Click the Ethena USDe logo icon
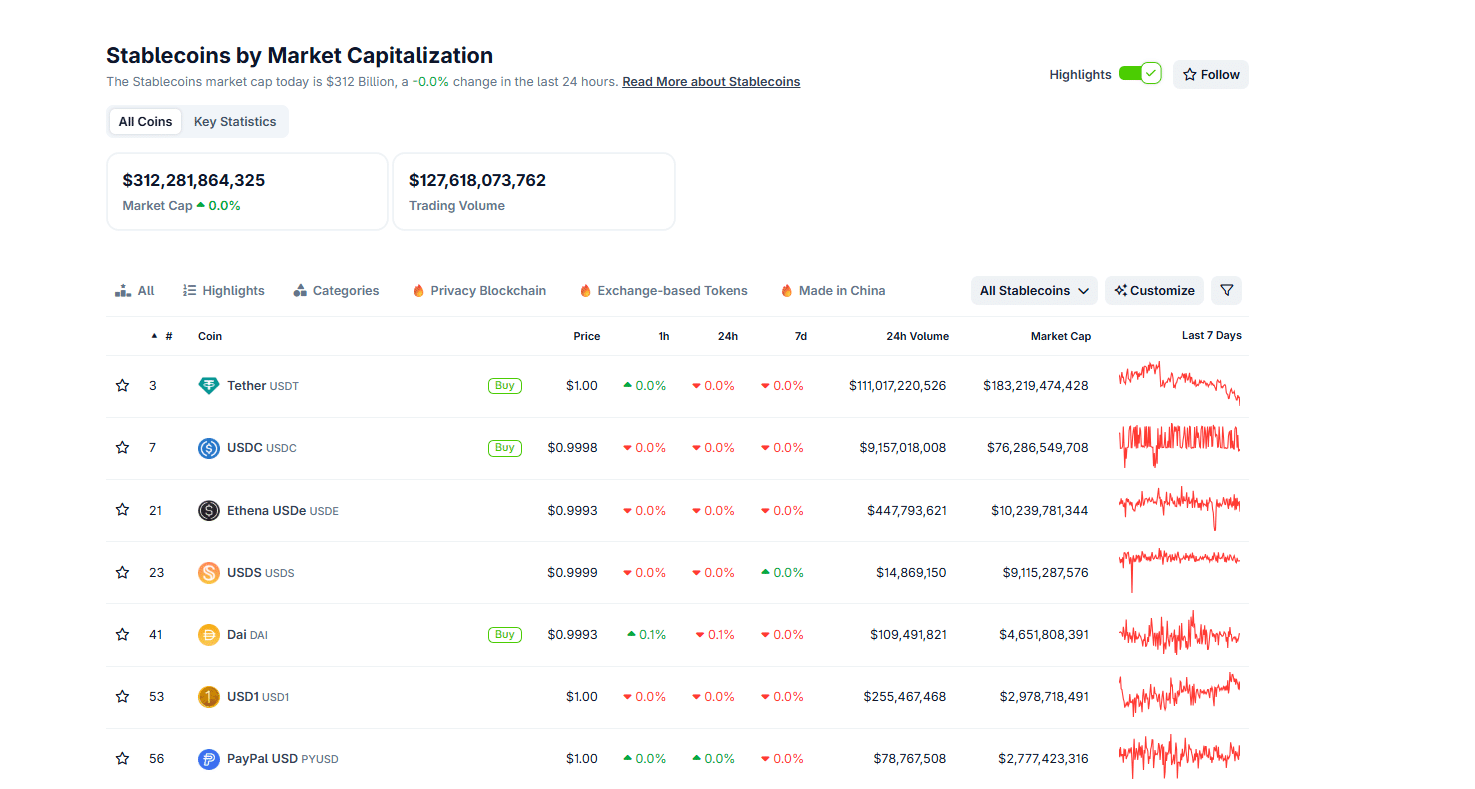 208,511
